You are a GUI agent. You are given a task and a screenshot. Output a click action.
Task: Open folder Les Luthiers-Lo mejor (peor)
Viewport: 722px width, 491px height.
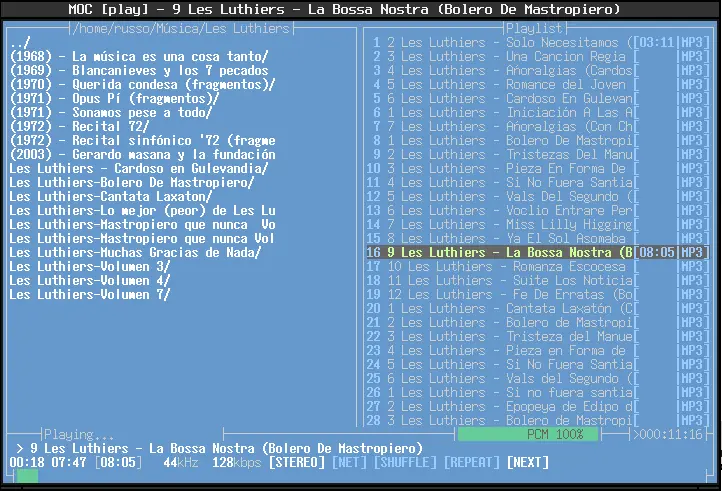coord(142,210)
